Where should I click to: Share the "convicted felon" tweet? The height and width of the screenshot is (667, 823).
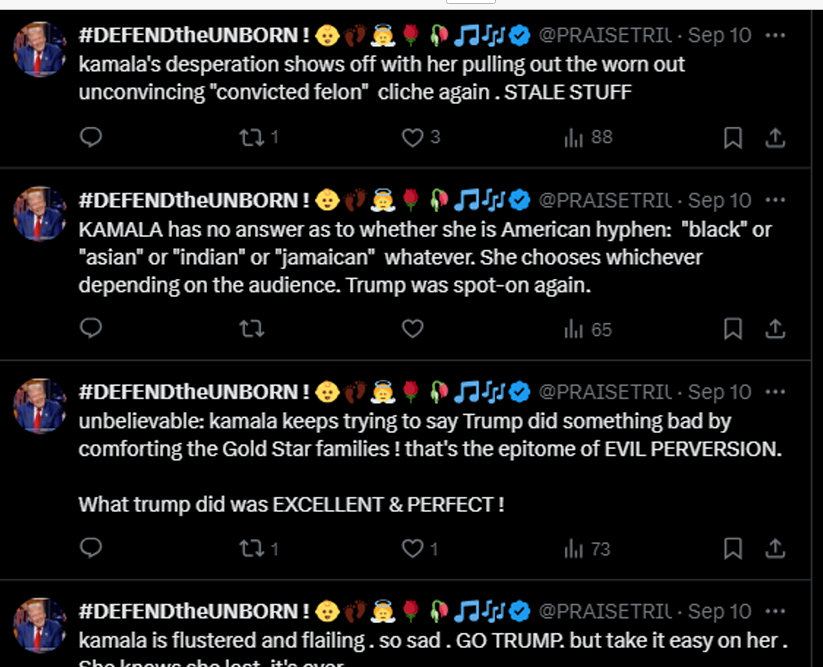775,138
